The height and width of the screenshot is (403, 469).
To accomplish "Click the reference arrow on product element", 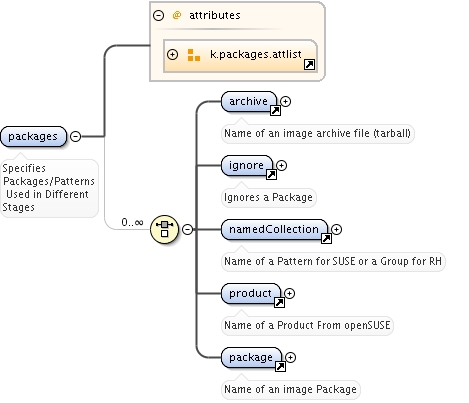I will 279,302.
